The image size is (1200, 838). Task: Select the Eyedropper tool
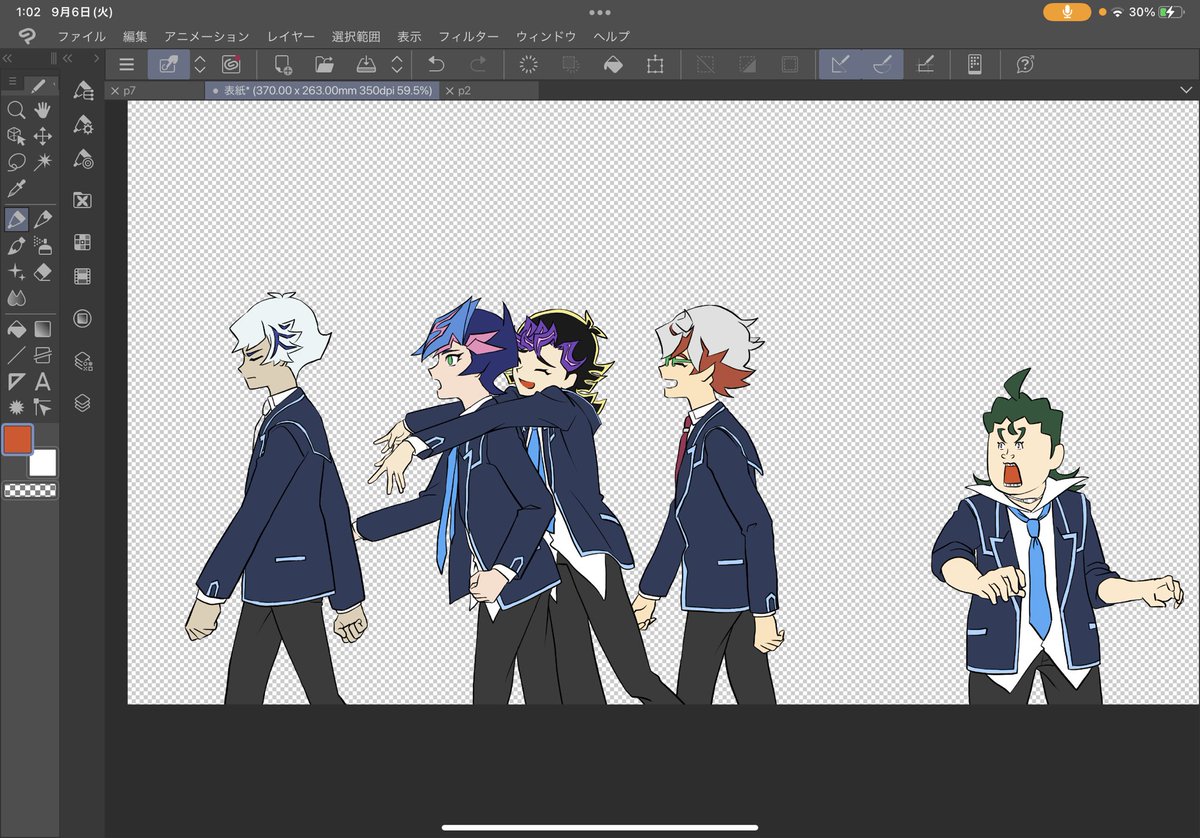pyautogui.click(x=16, y=188)
